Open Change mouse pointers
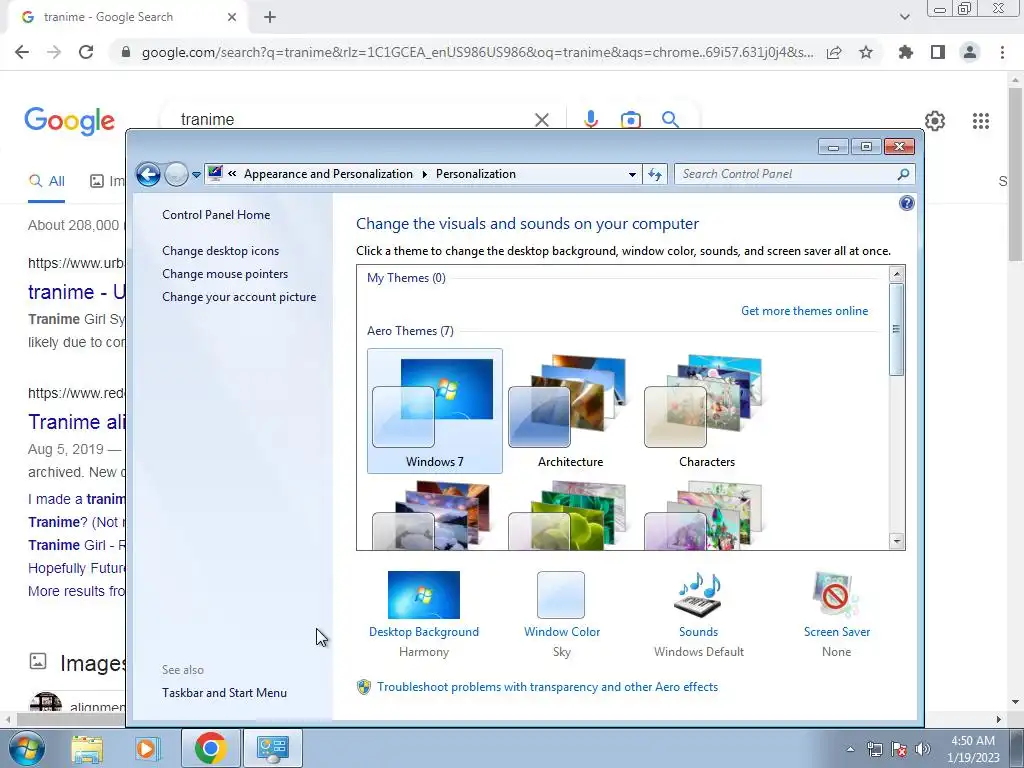 tap(225, 274)
